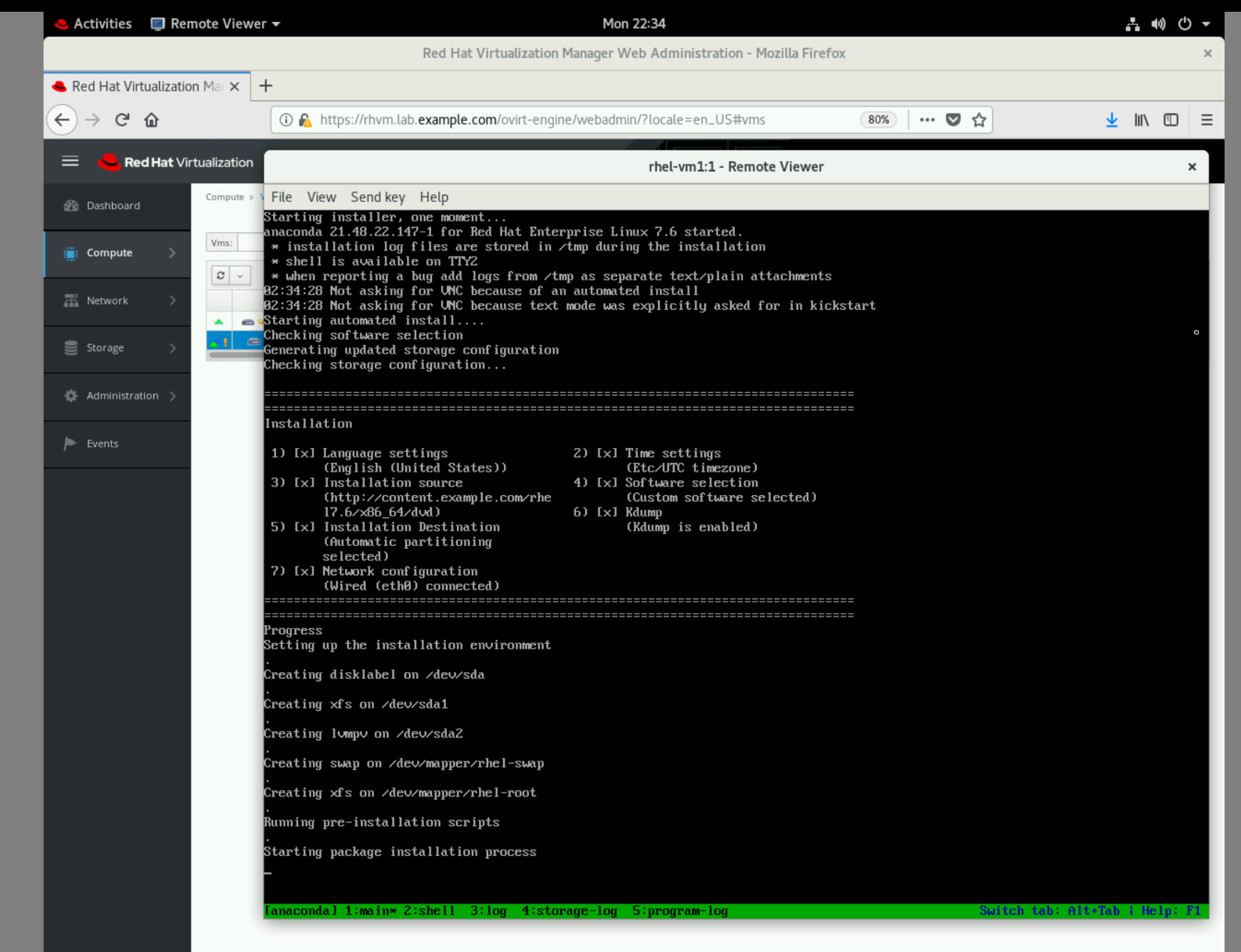
Task: Open the Help menu in Remote Viewer
Action: (x=434, y=197)
